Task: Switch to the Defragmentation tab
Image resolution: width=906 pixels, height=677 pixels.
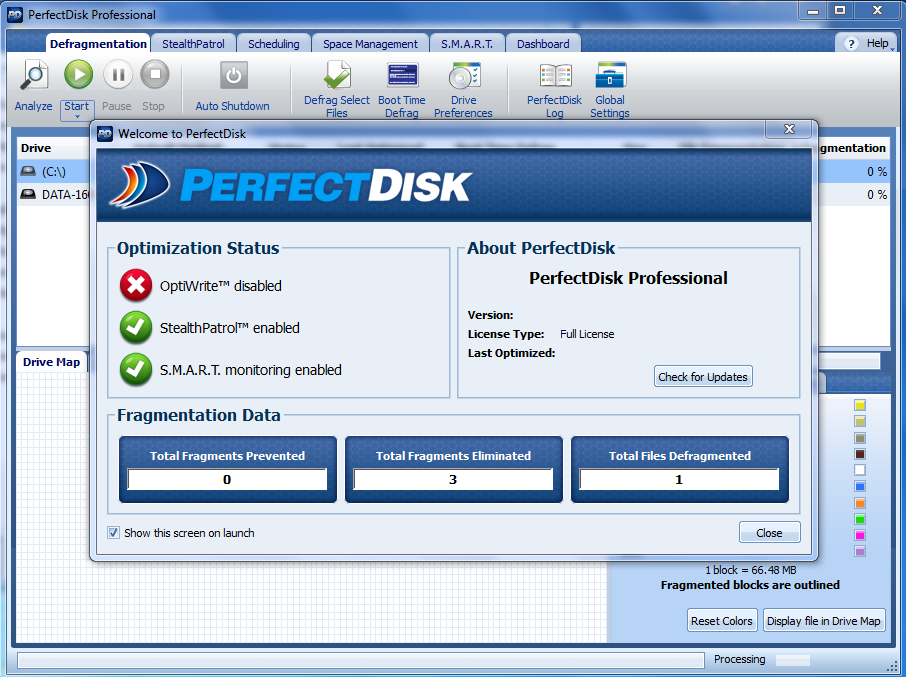Action: (x=98, y=44)
